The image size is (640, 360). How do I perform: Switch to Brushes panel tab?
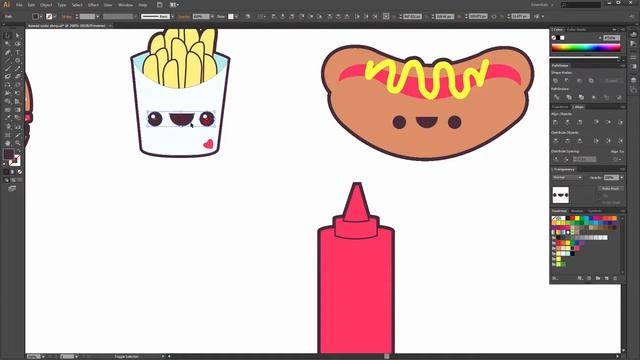[x=577, y=211]
